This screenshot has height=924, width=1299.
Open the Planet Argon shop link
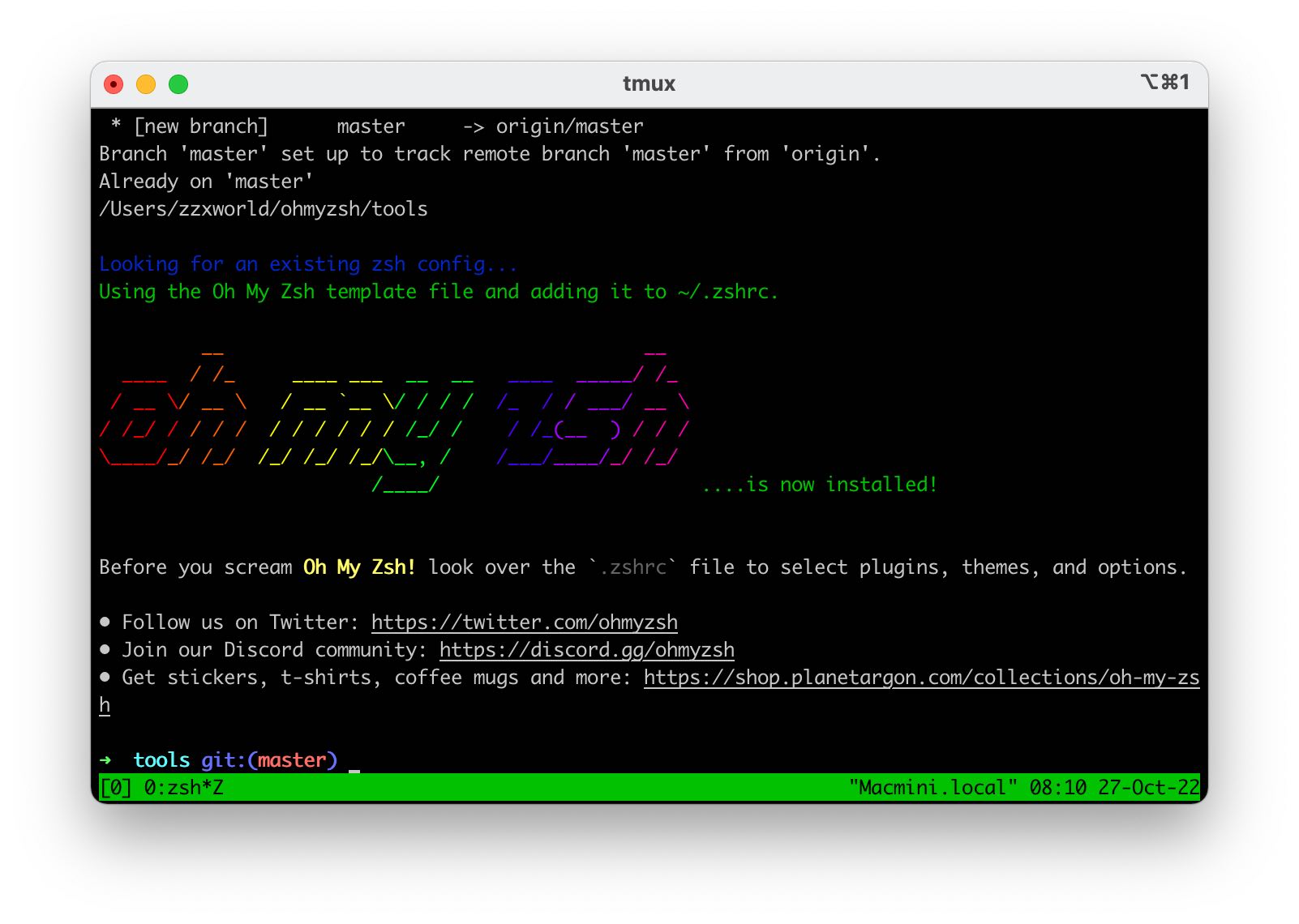click(x=920, y=677)
